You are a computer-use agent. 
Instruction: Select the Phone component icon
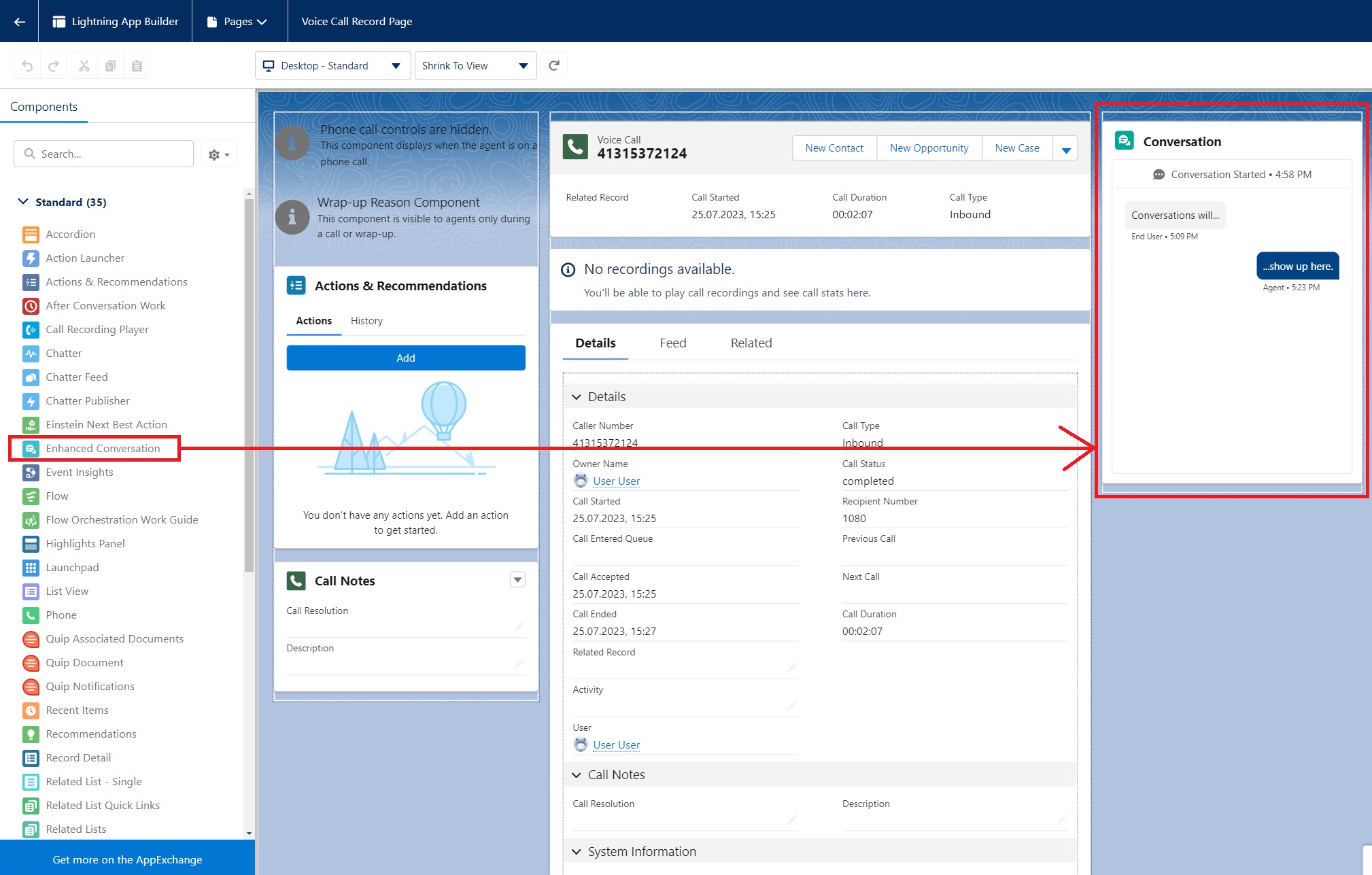[31, 615]
